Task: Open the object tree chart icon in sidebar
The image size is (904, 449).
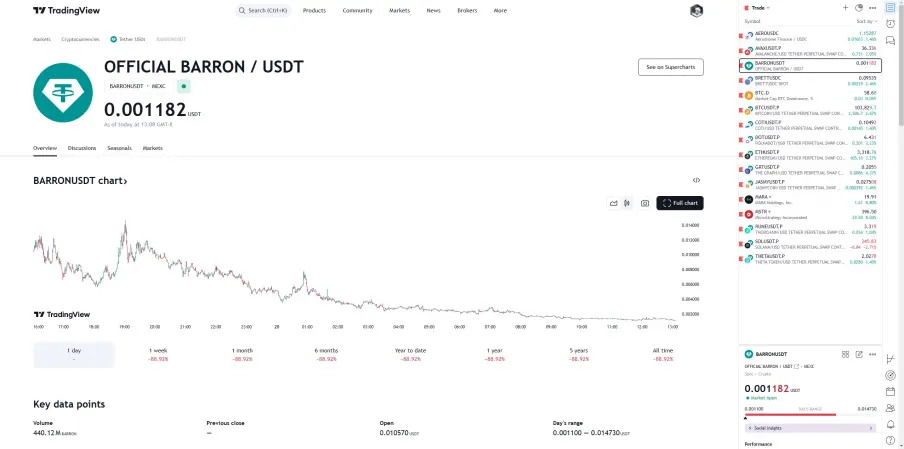Action: [x=890, y=359]
